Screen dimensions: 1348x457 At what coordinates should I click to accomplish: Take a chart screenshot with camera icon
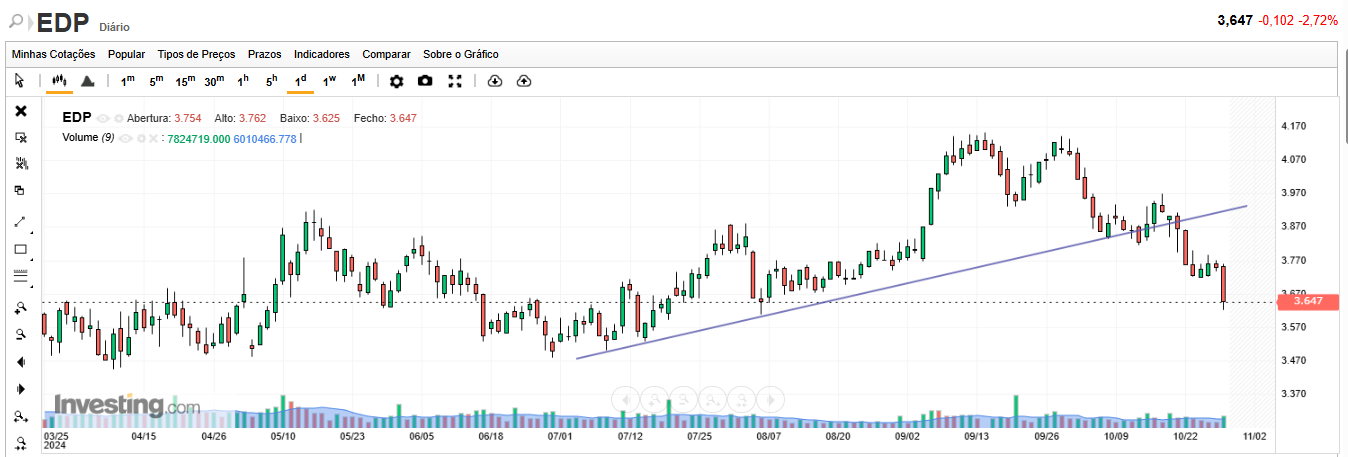[425, 81]
